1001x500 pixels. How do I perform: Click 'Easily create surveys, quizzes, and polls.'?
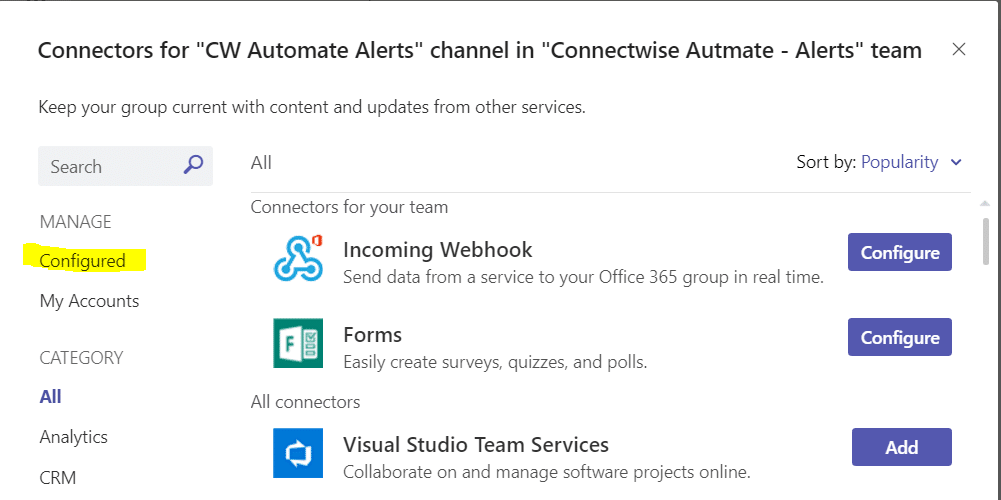(x=495, y=363)
